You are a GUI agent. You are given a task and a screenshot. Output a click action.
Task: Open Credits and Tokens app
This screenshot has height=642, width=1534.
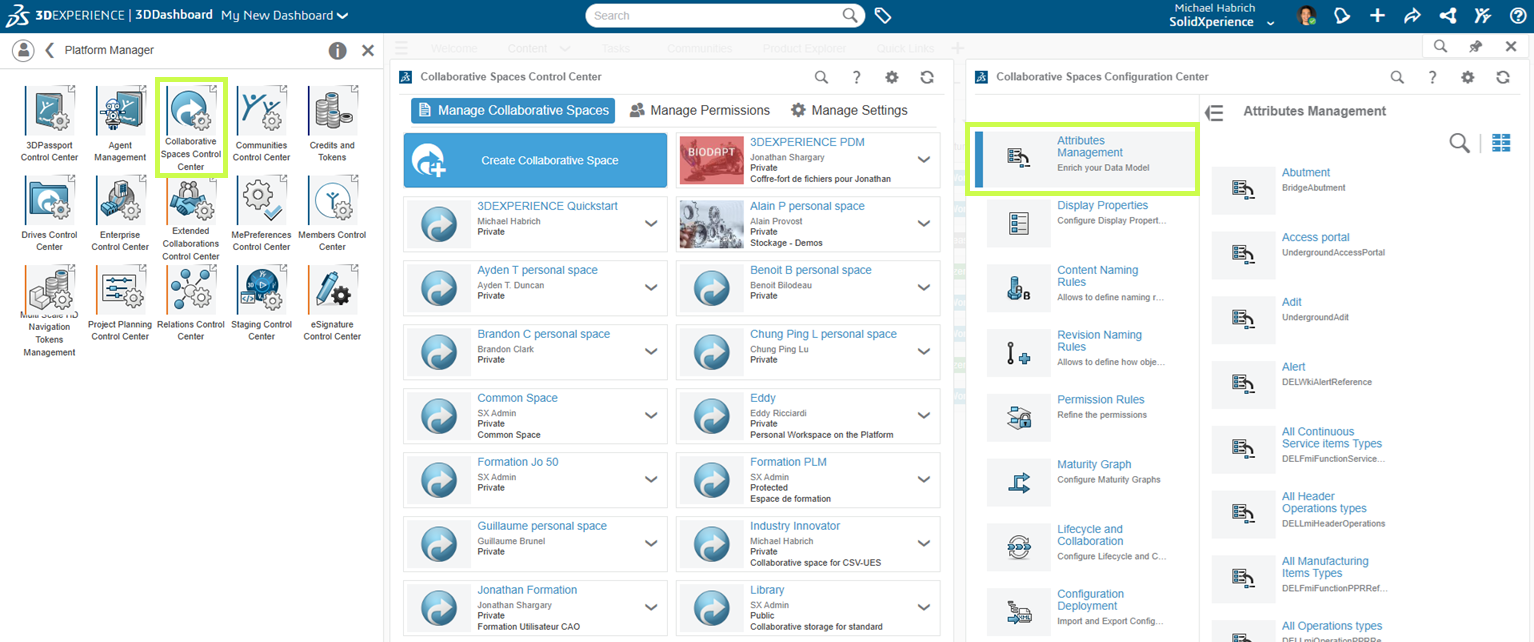coord(332,124)
